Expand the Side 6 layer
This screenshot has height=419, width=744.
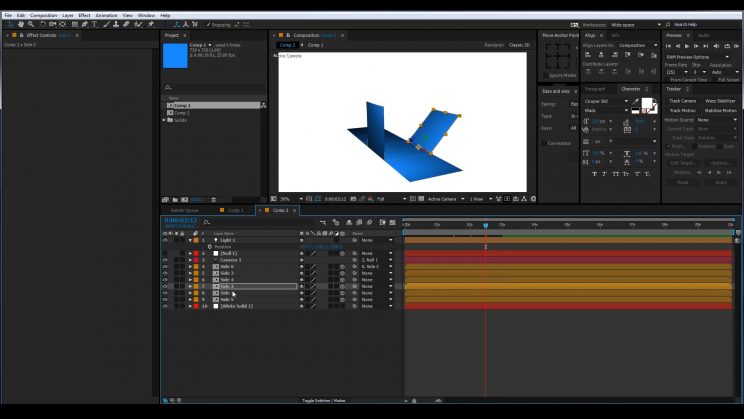click(x=190, y=267)
